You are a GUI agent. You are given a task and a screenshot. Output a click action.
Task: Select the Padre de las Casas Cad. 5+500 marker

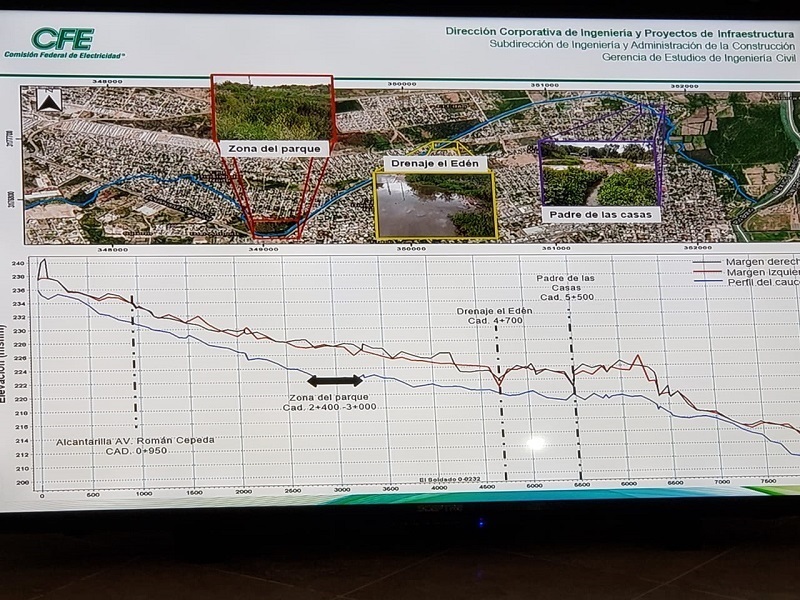(574, 400)
